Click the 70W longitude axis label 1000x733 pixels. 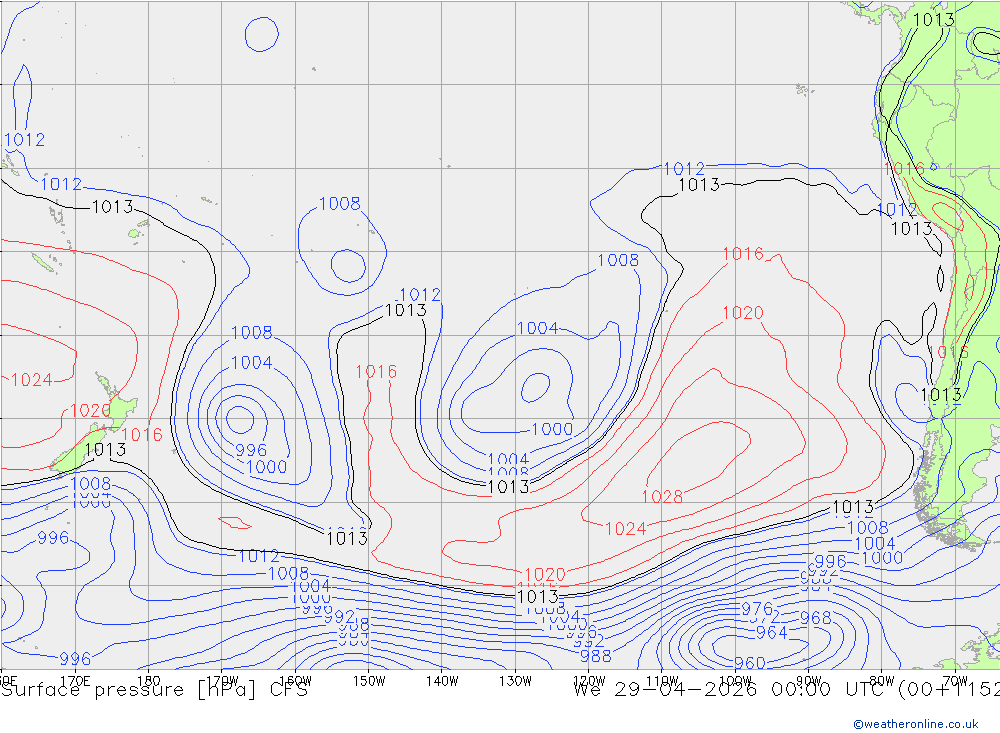pyautogui.click(x=954, y=681)
